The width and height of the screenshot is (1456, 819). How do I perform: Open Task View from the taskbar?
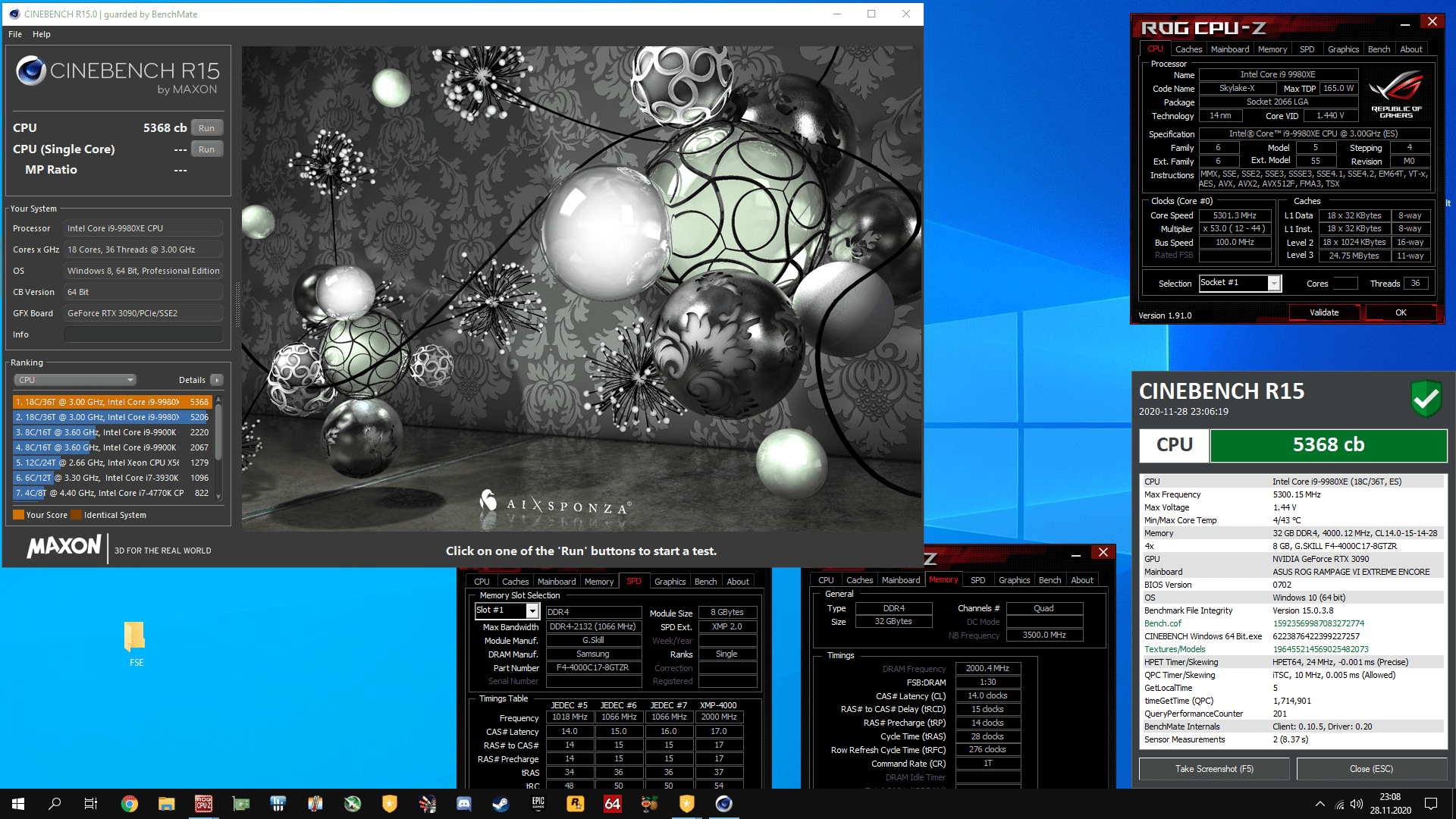[x=91, y=804]
